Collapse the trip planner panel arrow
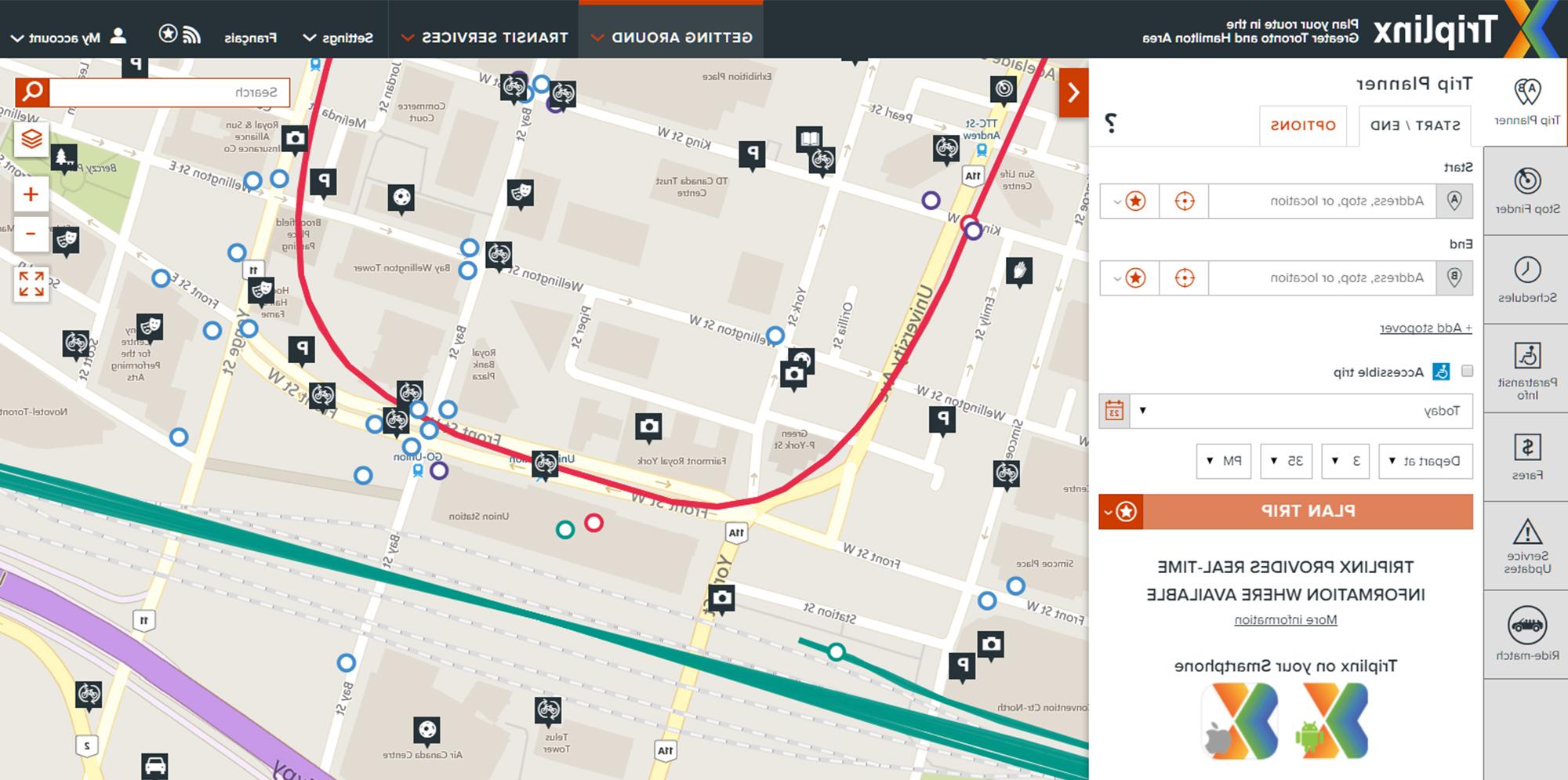This screenshot has height=780, width=1568. tap(1073, 93)
